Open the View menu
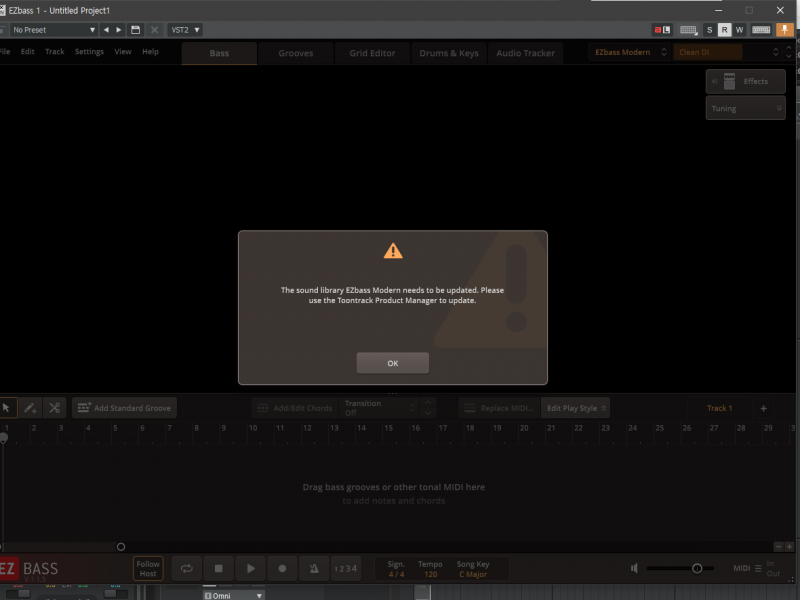 pyautogui.click(x=122, y=52)
